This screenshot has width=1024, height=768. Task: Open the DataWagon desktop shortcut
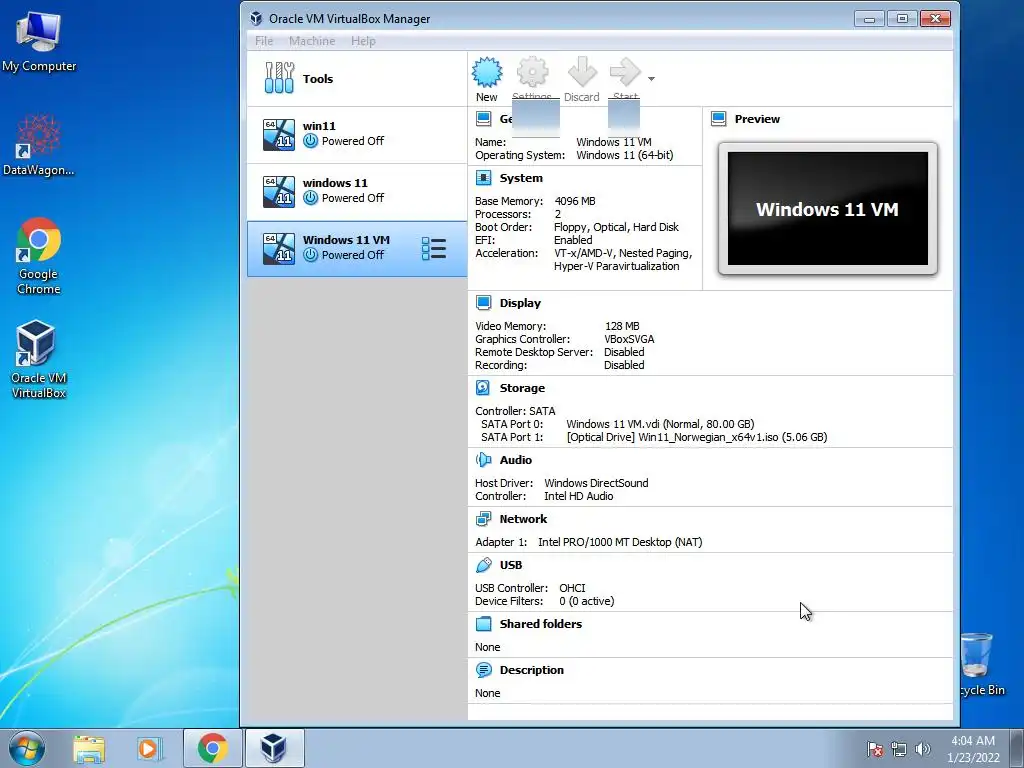coord(39,145)
